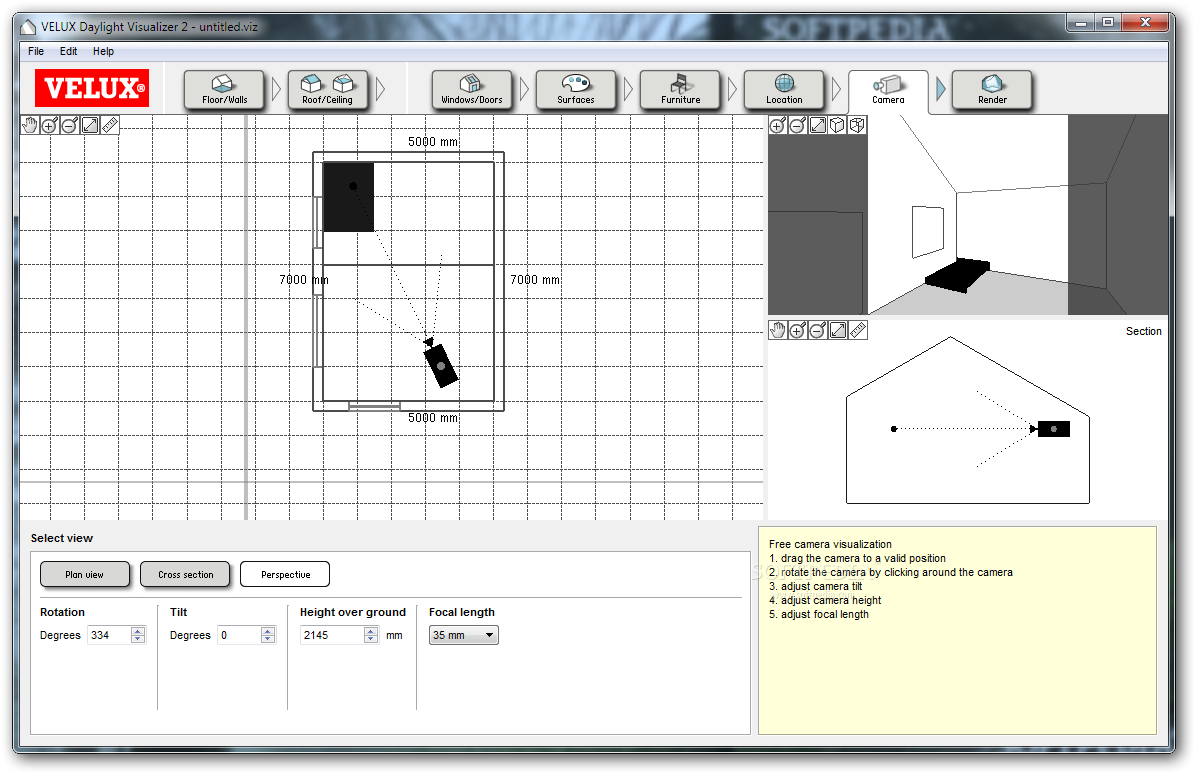Select the ruler tool in Section view
The width and height of the screenshot is (1196, 774).
tap(858, 330)
